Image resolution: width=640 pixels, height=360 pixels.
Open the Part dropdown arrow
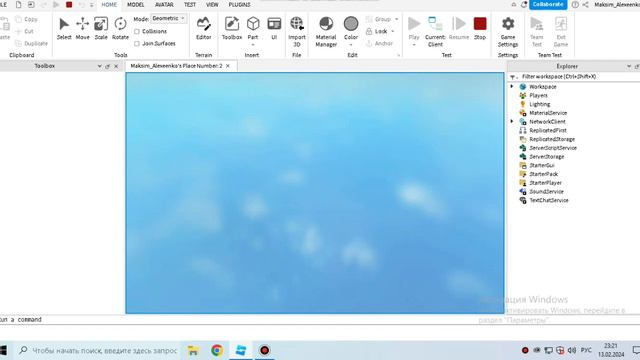point(253,44)
